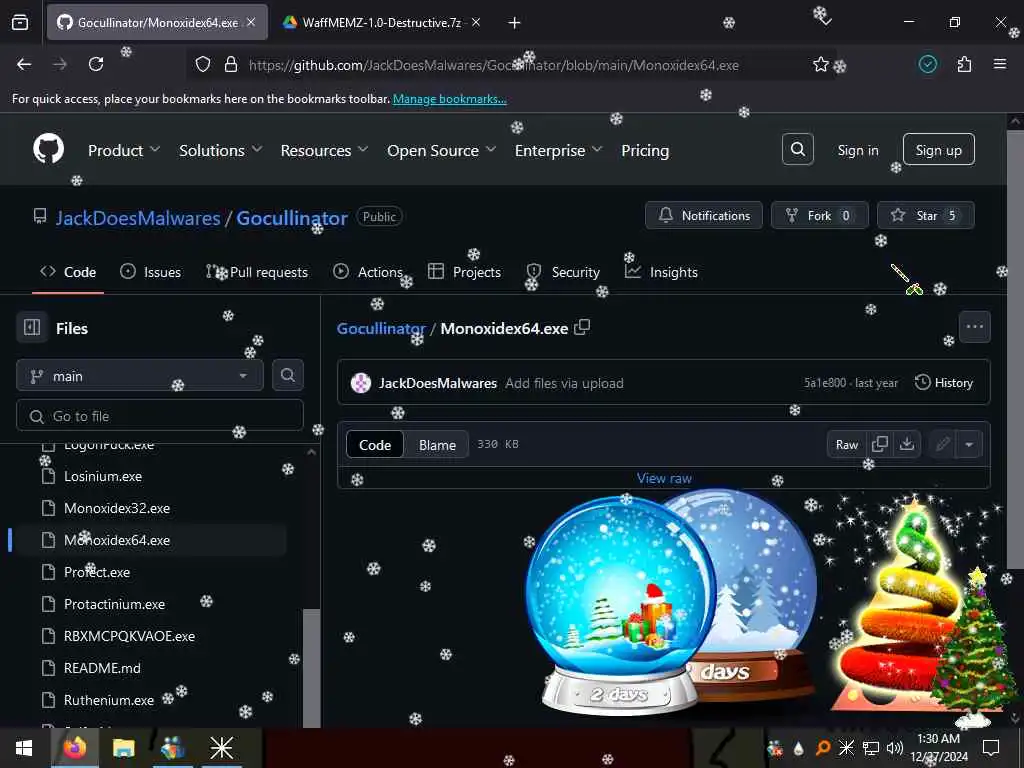Click the green checkmark toolbar extension icon
This screenshot has height=768, width=1024.
click(927, 64)
